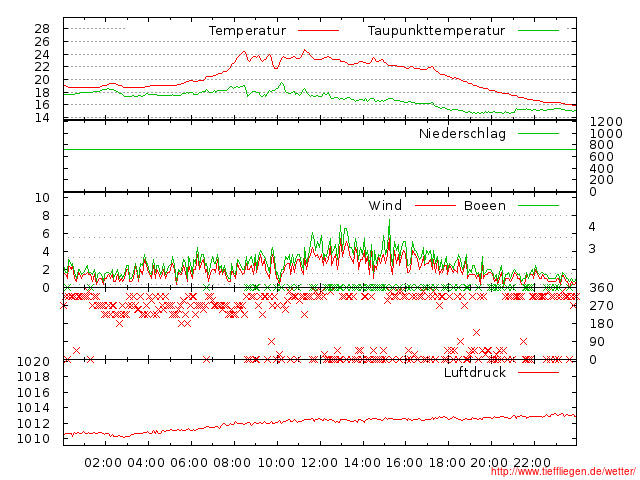Click the red line sample beside Temperatur
Viewport: 640px width, 480px height.
click(318, 31)
